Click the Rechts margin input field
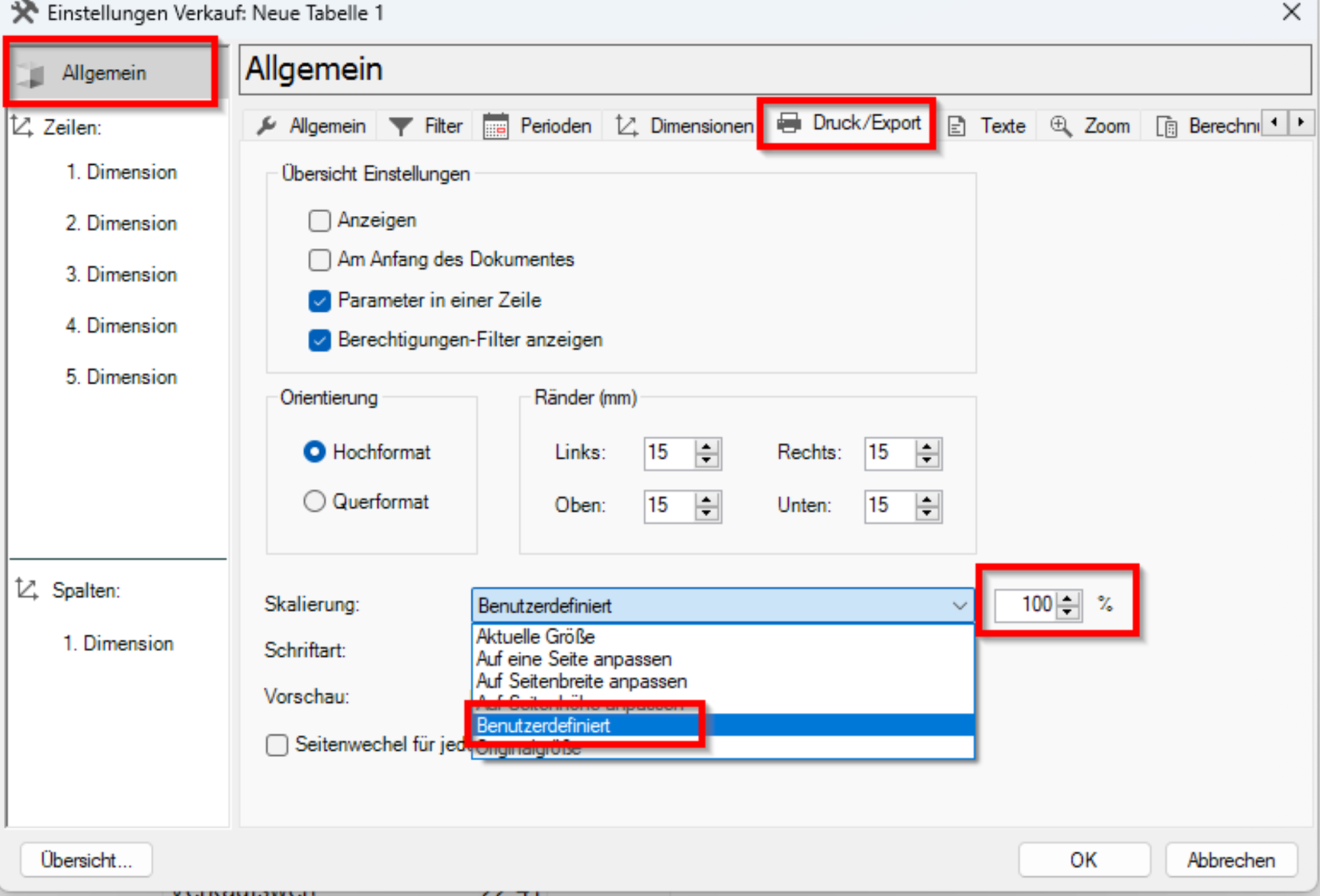1320x896 pixels. (890, 453)
